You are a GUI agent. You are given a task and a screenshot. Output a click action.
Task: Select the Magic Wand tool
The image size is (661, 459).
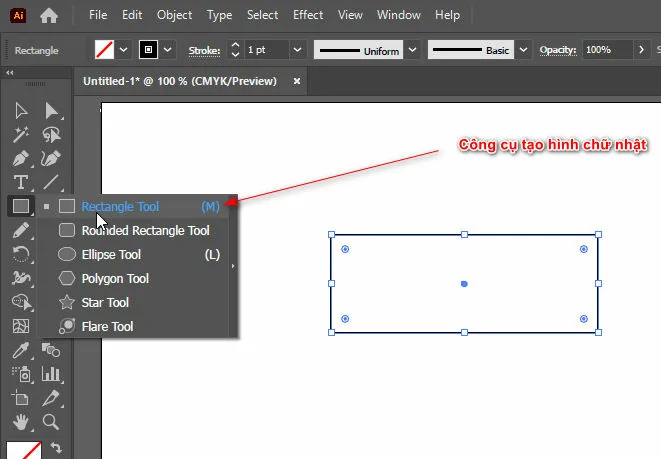tap(20, 135)
